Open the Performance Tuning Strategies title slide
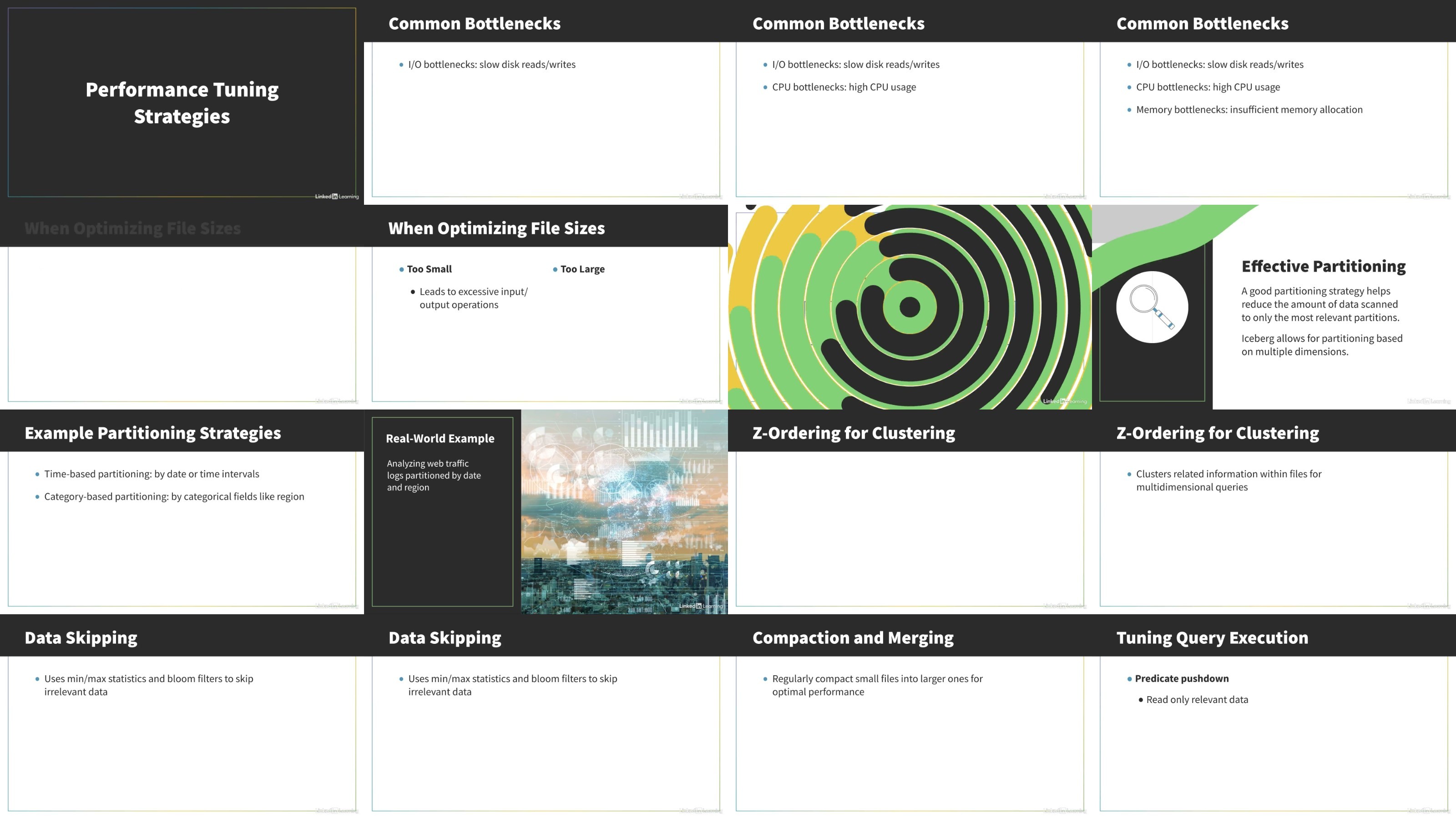Screen dimensions: 1456x819 click(182, 102)
